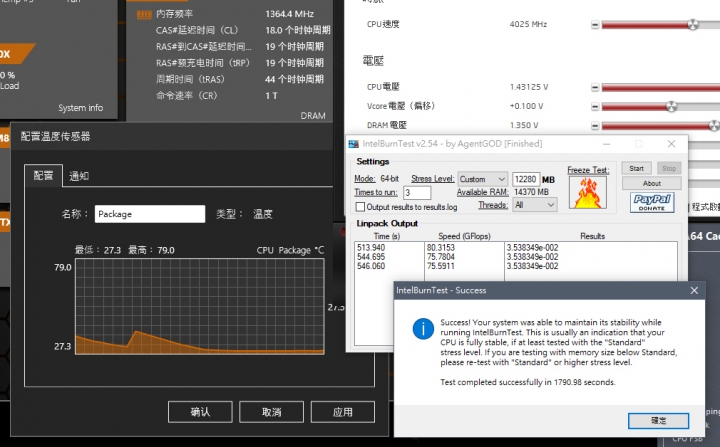This screenshot has height=447, width=720.
Task: Decrease Vcore電壓 offset with the minus button
Action: (595, 107)
